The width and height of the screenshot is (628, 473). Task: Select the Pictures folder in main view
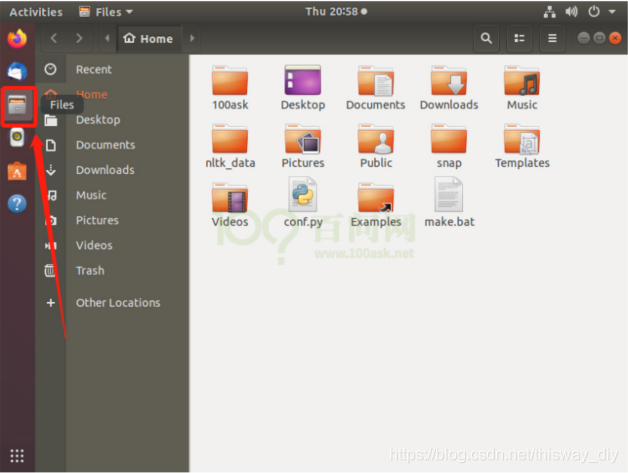303,147
